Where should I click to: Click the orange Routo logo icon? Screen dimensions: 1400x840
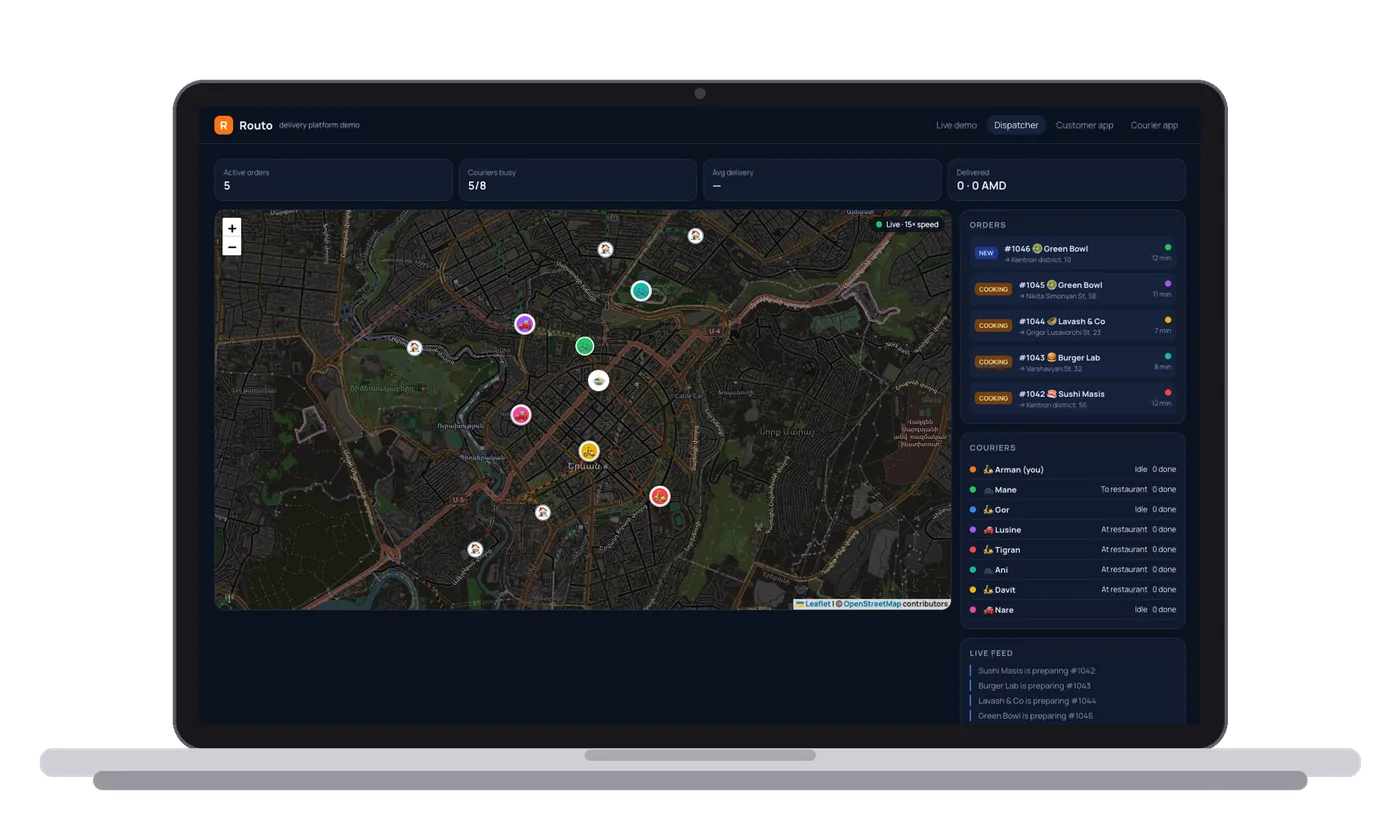click(223, 125)
